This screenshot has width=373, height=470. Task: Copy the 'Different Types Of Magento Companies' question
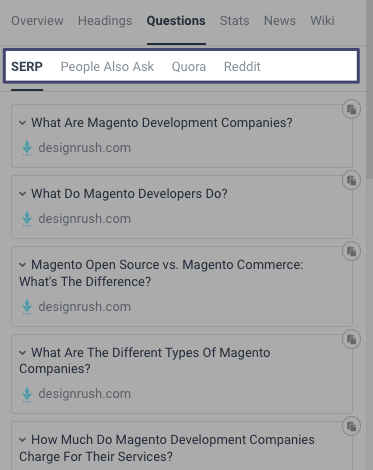click(351, 339)
